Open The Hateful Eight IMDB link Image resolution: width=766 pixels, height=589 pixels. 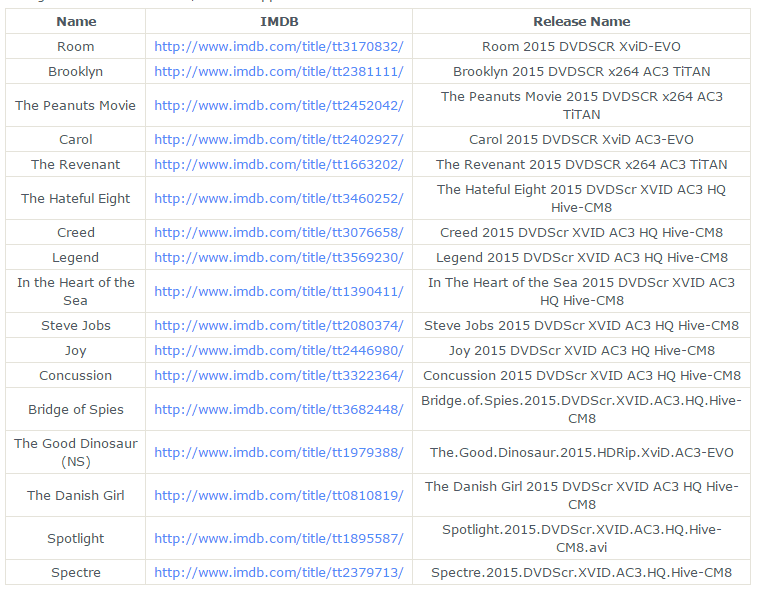pos(279,199)
